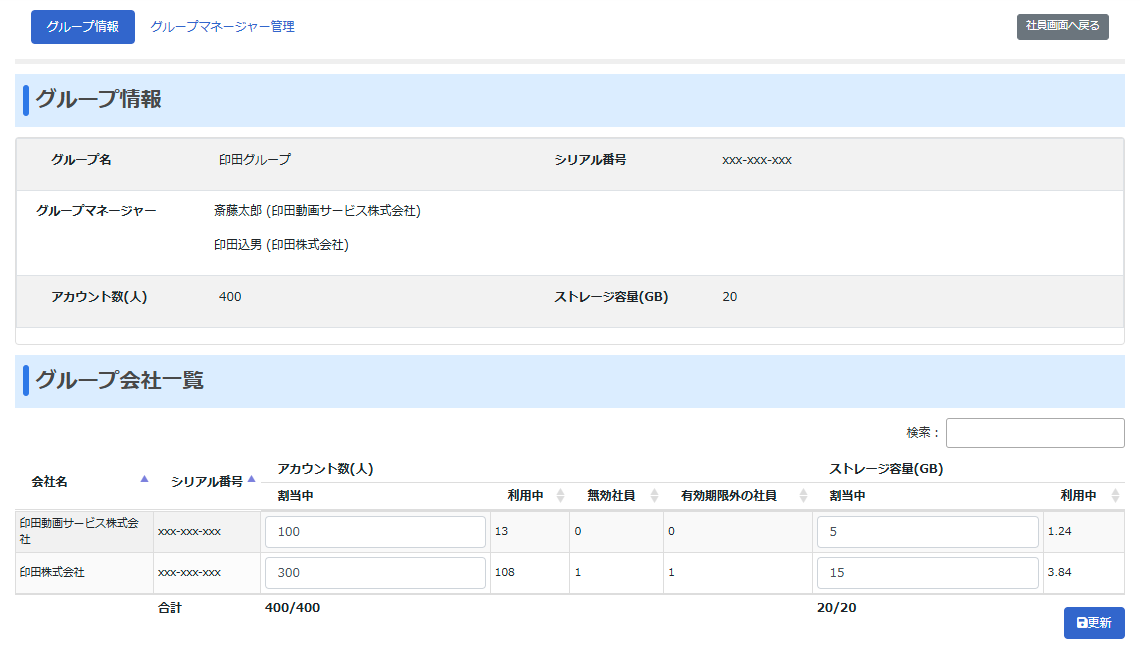The image size is (1140, 653).
Task: Sort table by シリアル番号 column arrow
Action: pos(252,479)
